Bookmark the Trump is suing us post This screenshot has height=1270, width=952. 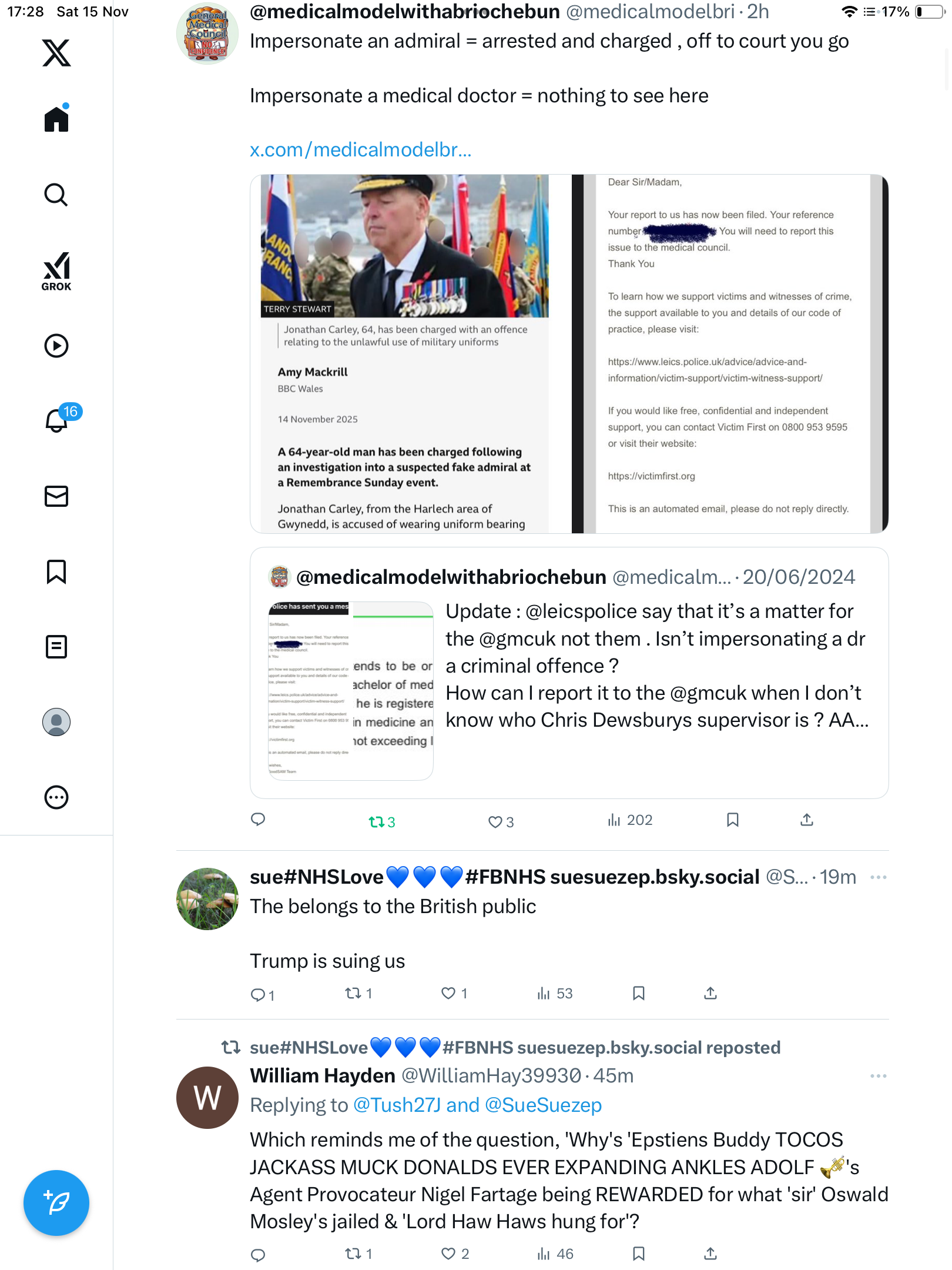pos(639,994)
